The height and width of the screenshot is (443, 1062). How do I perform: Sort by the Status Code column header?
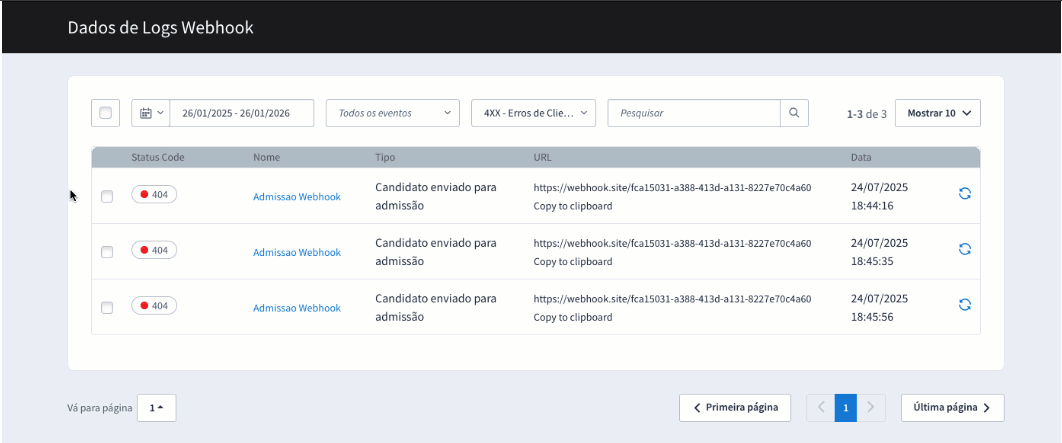coord(158,158)
